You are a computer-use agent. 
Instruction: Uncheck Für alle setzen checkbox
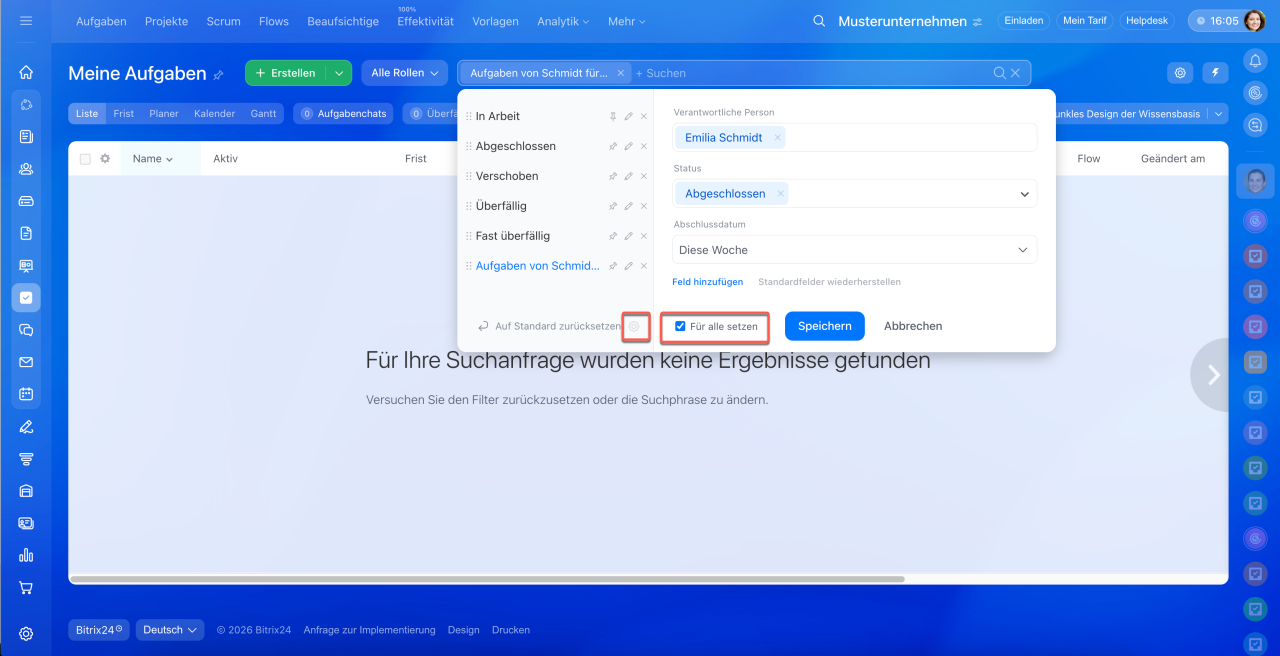[680, 326]
